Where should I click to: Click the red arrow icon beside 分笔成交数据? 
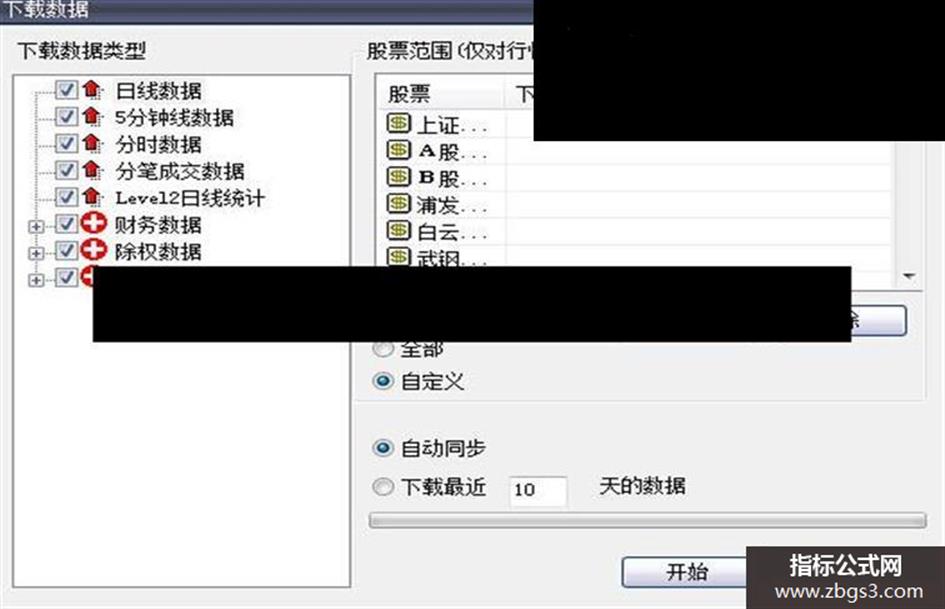(92, 169)
